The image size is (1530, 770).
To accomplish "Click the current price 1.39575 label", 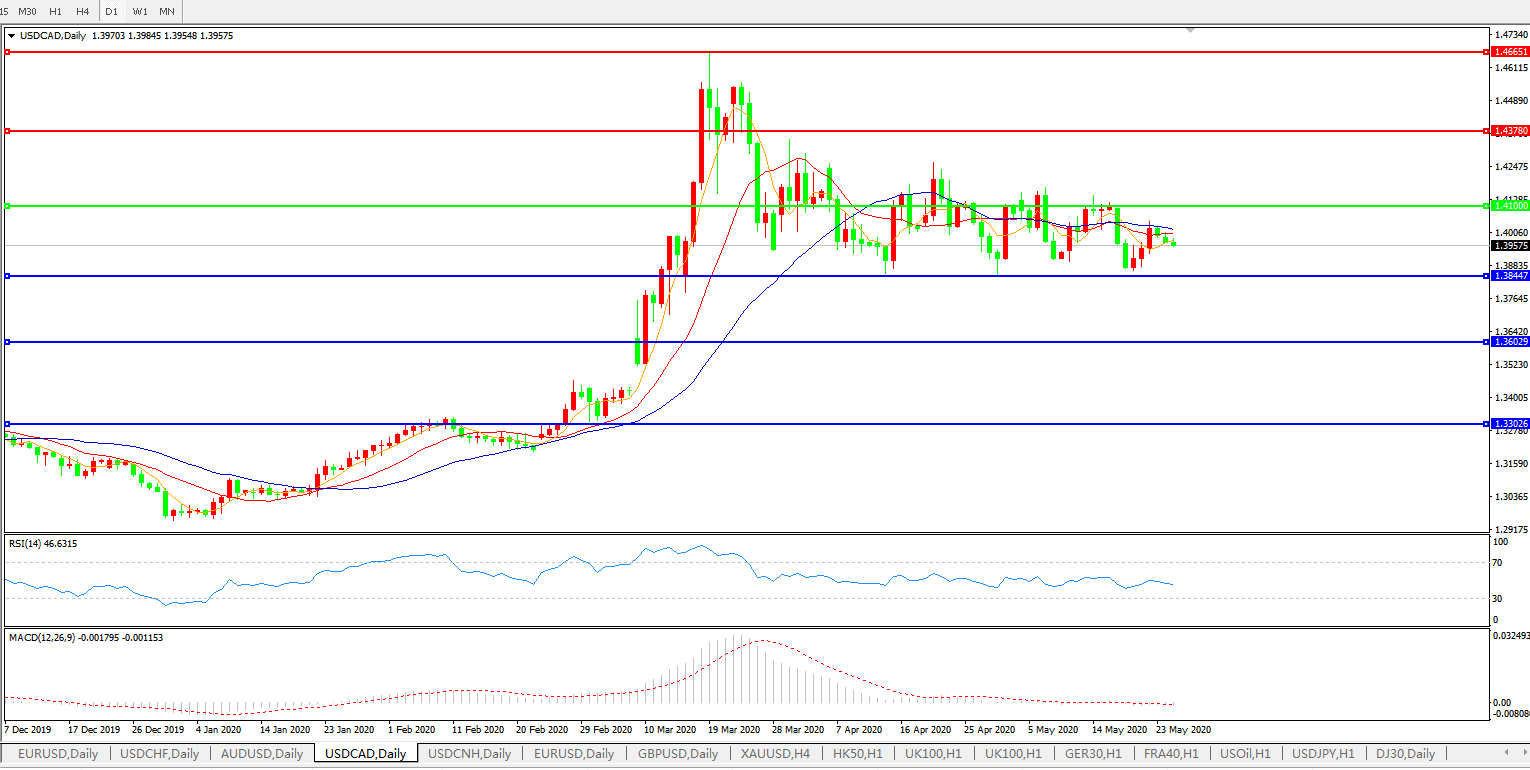I will 1508,245.
